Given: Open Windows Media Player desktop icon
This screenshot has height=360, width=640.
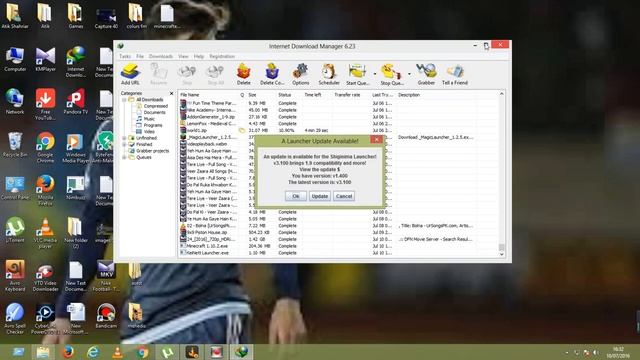Looking at the screenshot, I should (76, 147).
